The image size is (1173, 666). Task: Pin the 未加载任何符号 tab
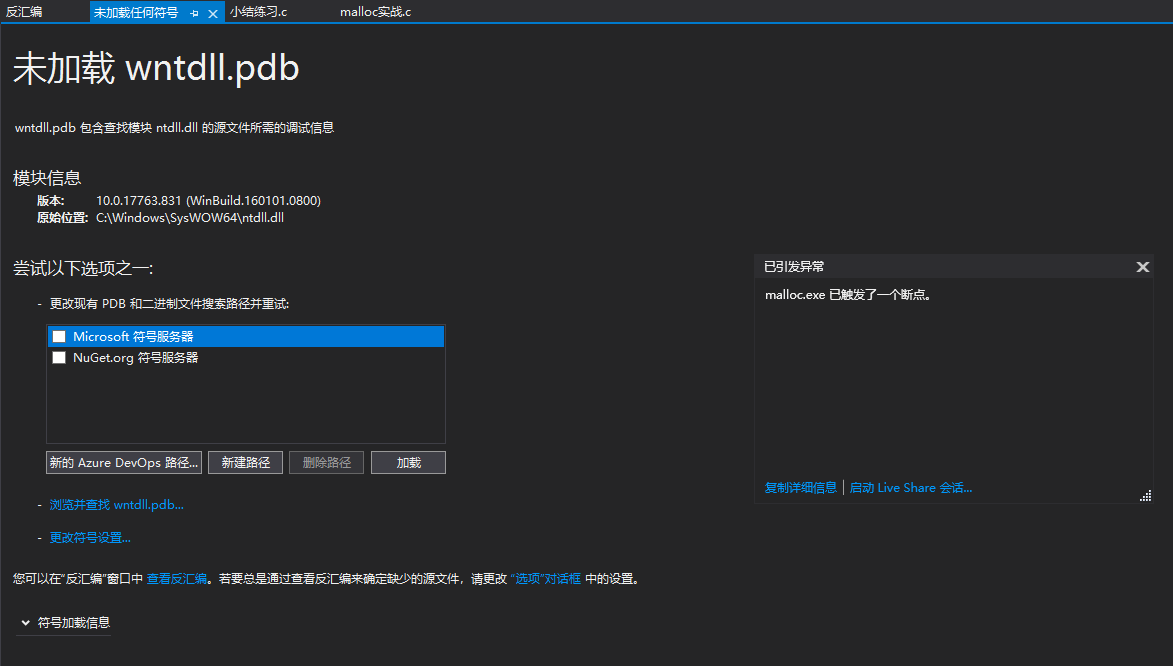[x=195, y=13]
